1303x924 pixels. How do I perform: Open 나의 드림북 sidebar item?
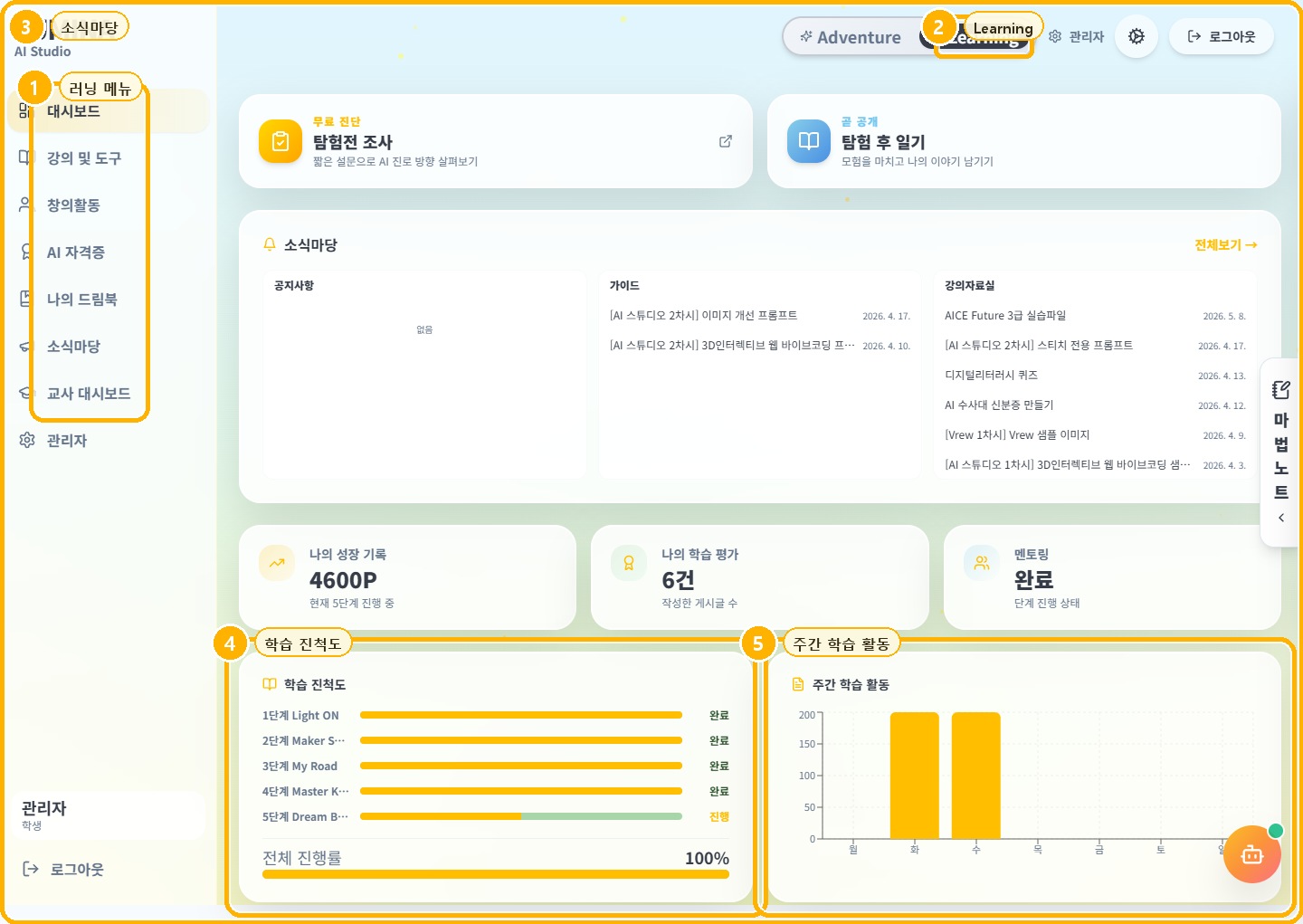tap(107, 300)
